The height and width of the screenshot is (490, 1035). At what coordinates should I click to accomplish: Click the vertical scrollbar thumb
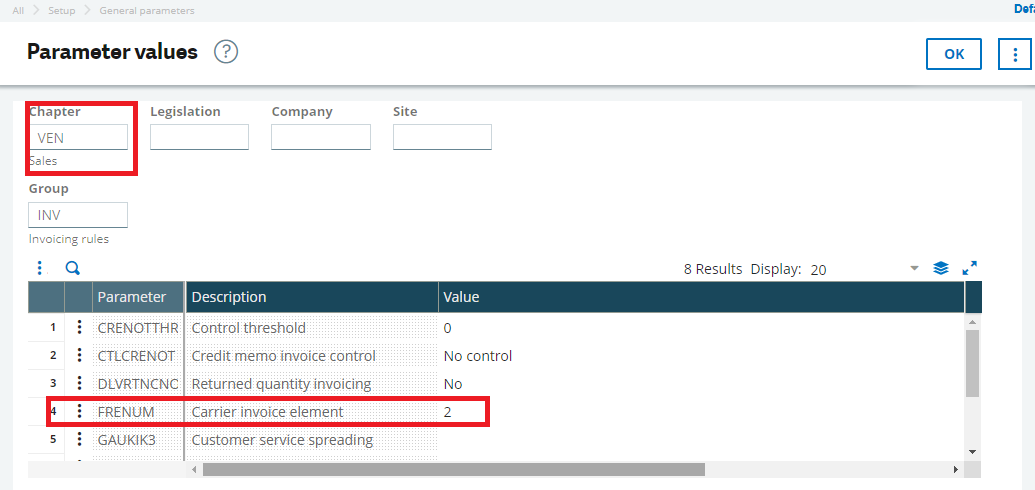tap(972, 363)
